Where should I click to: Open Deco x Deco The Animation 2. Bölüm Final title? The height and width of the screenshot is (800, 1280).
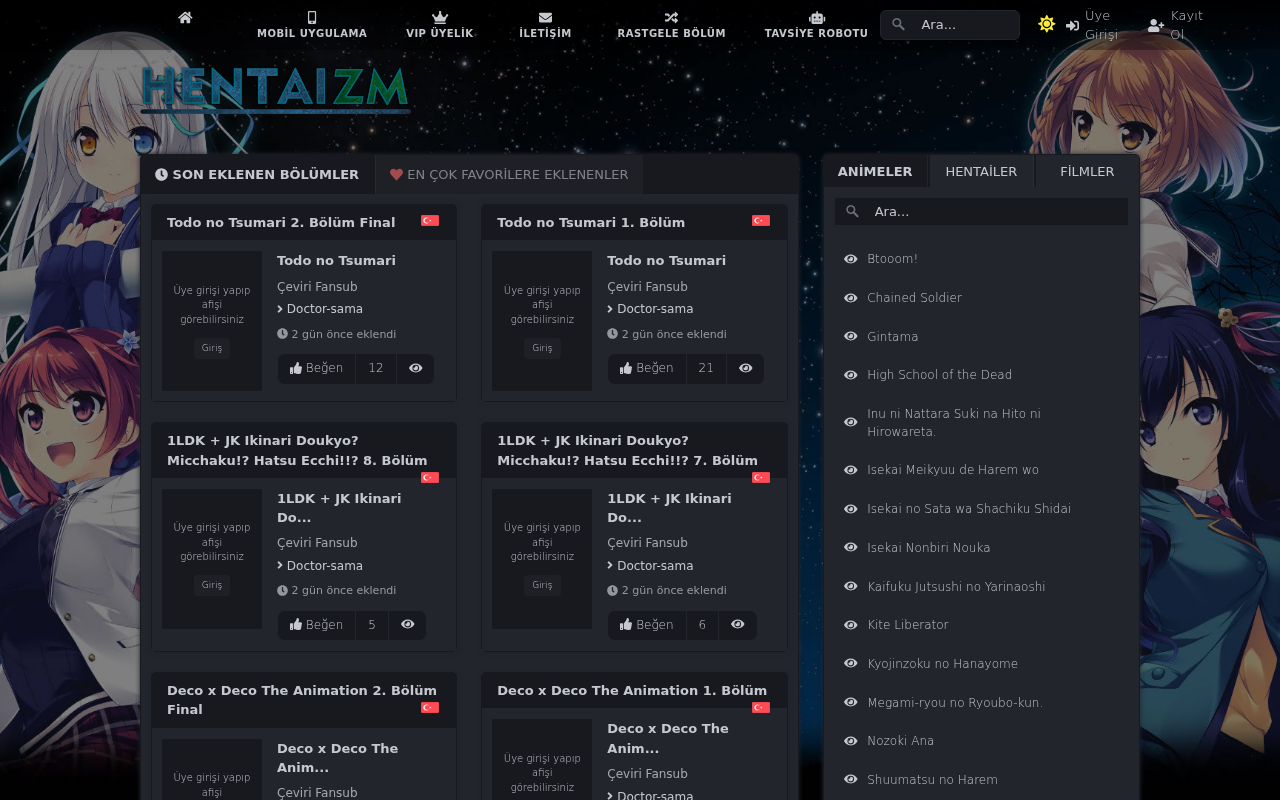[x=302, y=700]
